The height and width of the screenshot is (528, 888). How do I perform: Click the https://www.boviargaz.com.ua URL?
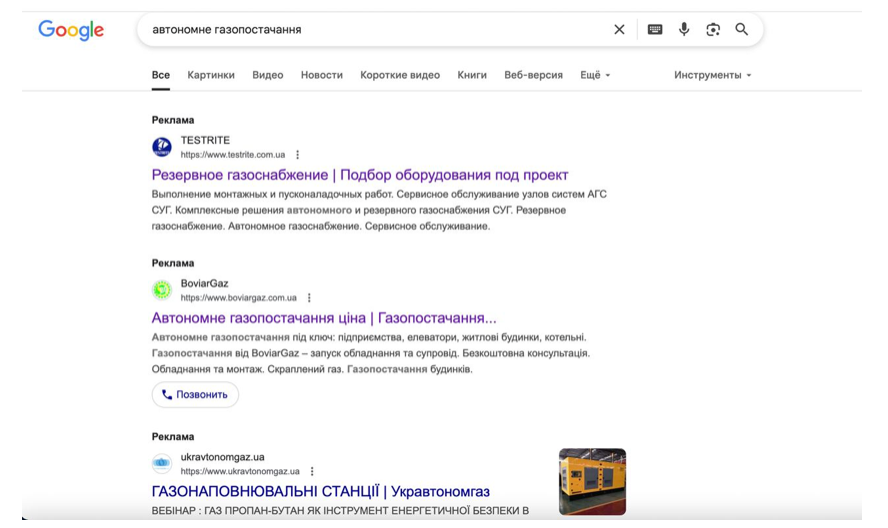click(x=238, y=298)
